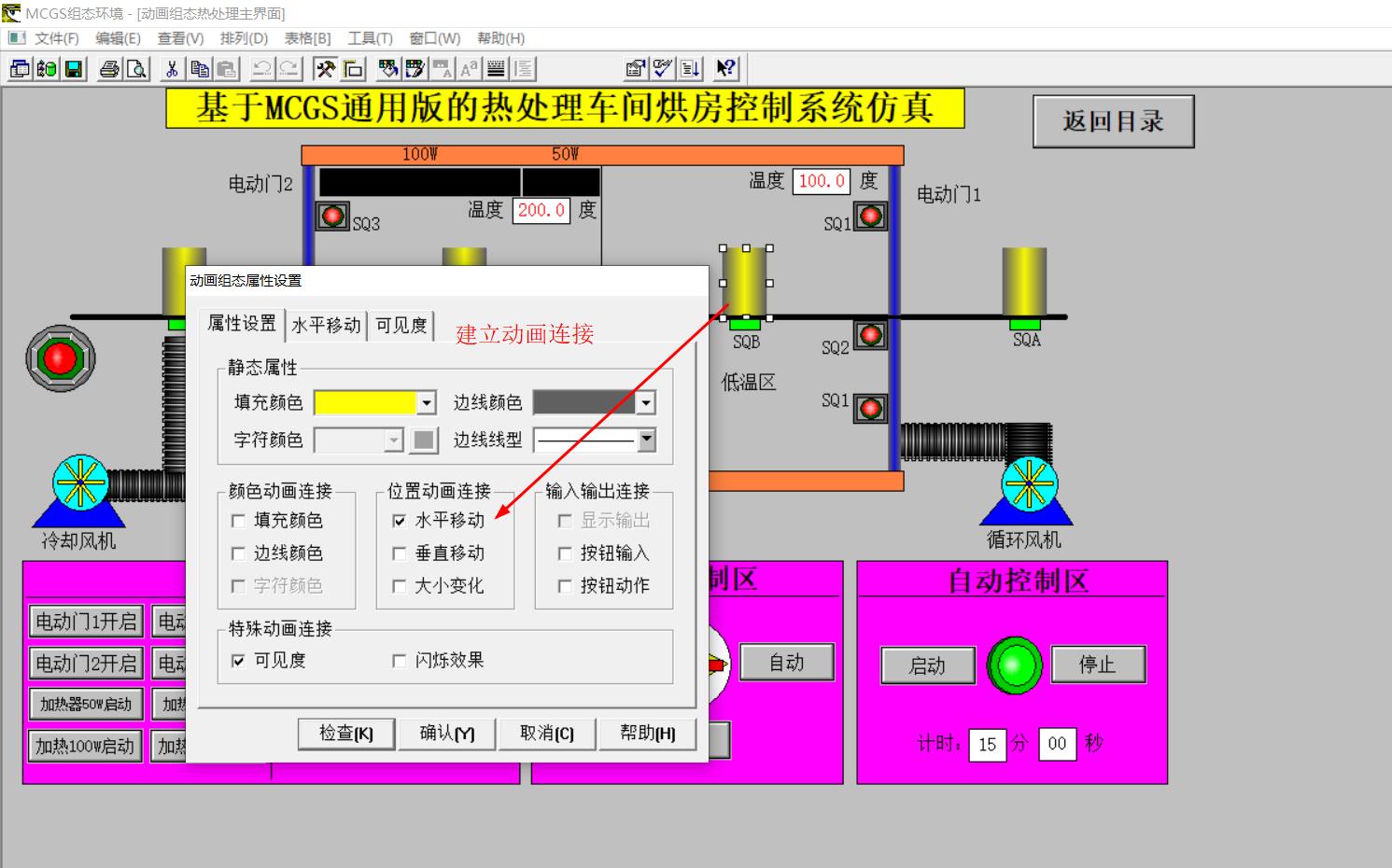Open the yellow 填充颜色 color swatch dropdown
This screenshot has width=1392, height=868.
coord(425,402)
